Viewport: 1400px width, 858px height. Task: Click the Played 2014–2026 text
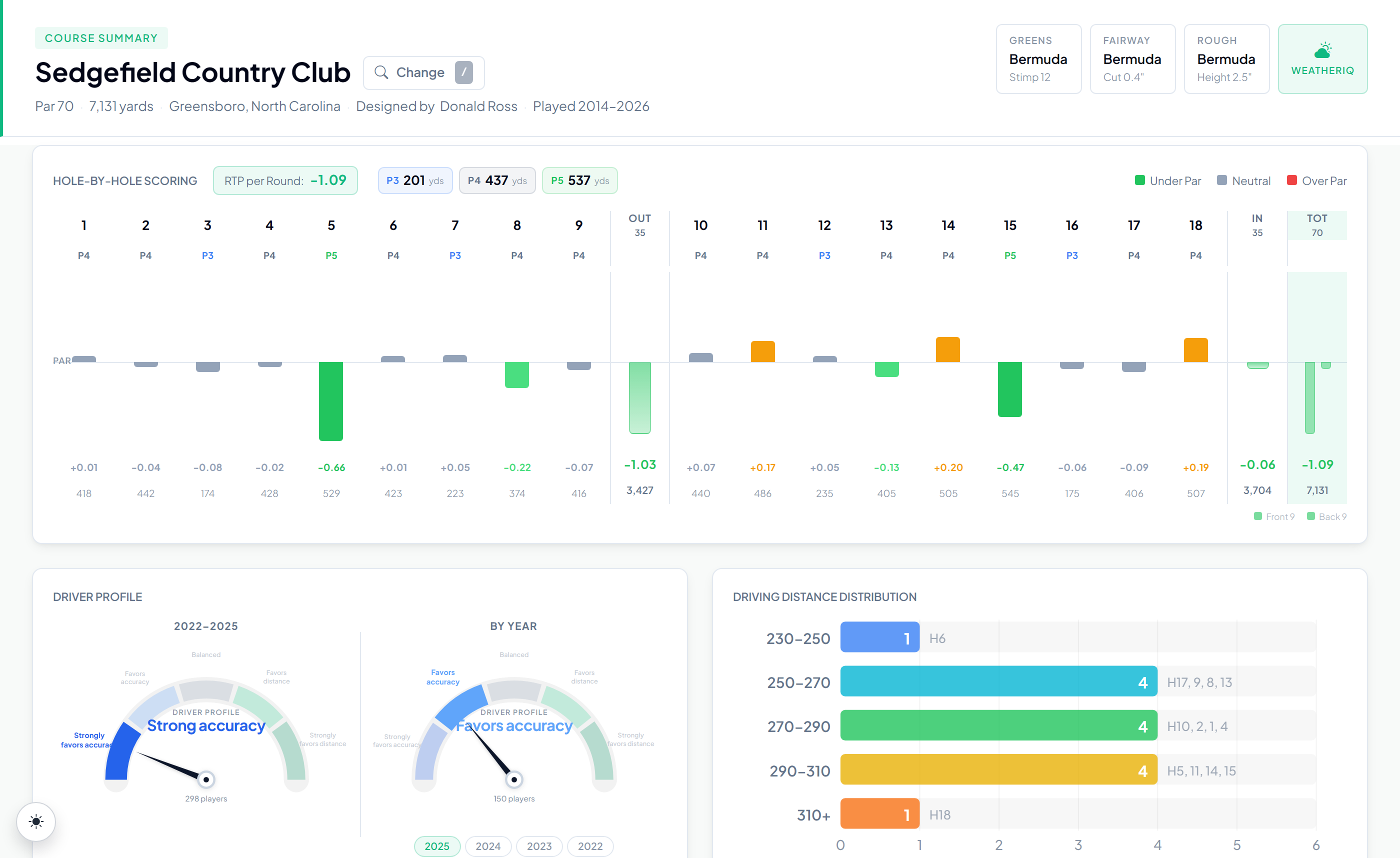point(591,106)
